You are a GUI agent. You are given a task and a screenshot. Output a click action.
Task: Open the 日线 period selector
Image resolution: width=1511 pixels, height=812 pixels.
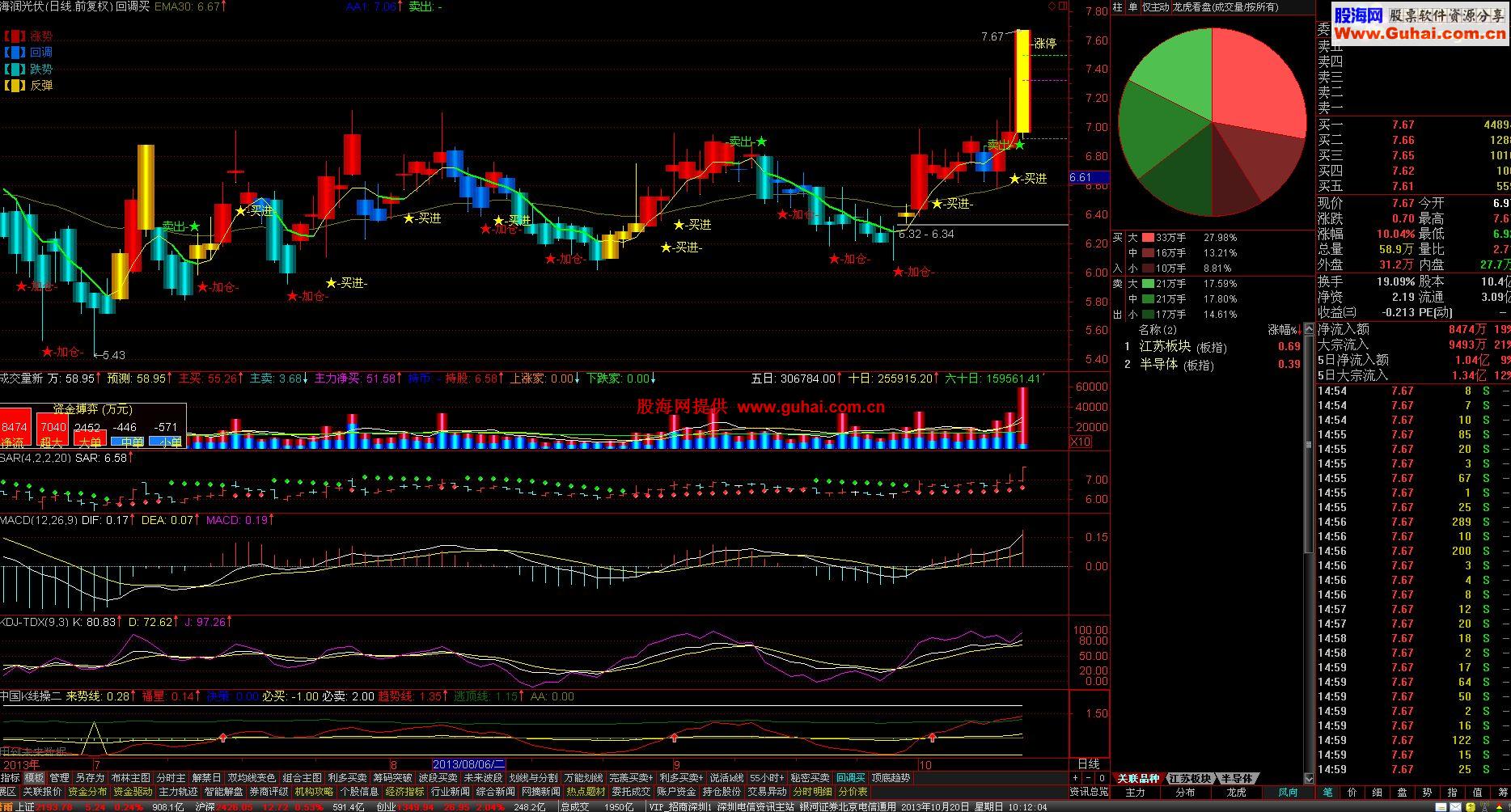coord(1089,764)
